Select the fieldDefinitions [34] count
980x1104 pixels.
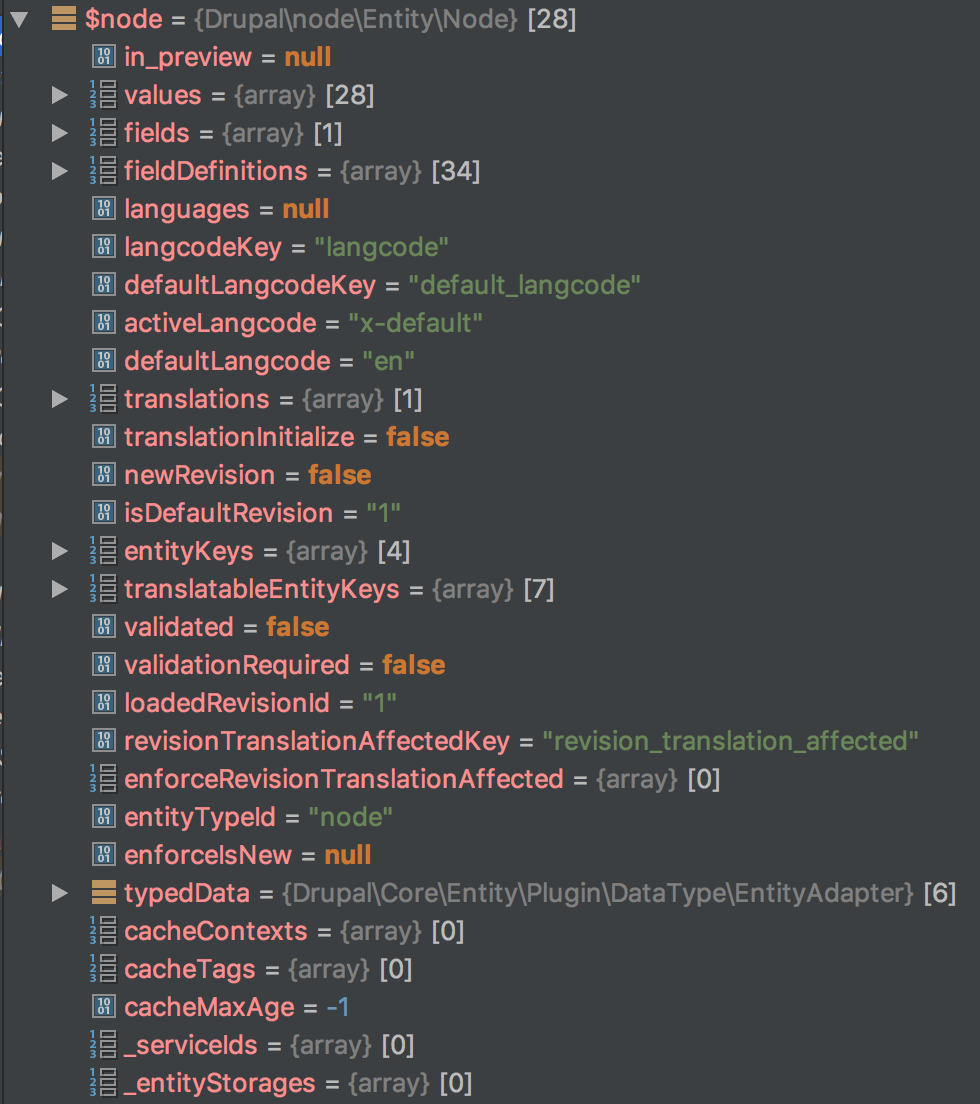(456, 172)
